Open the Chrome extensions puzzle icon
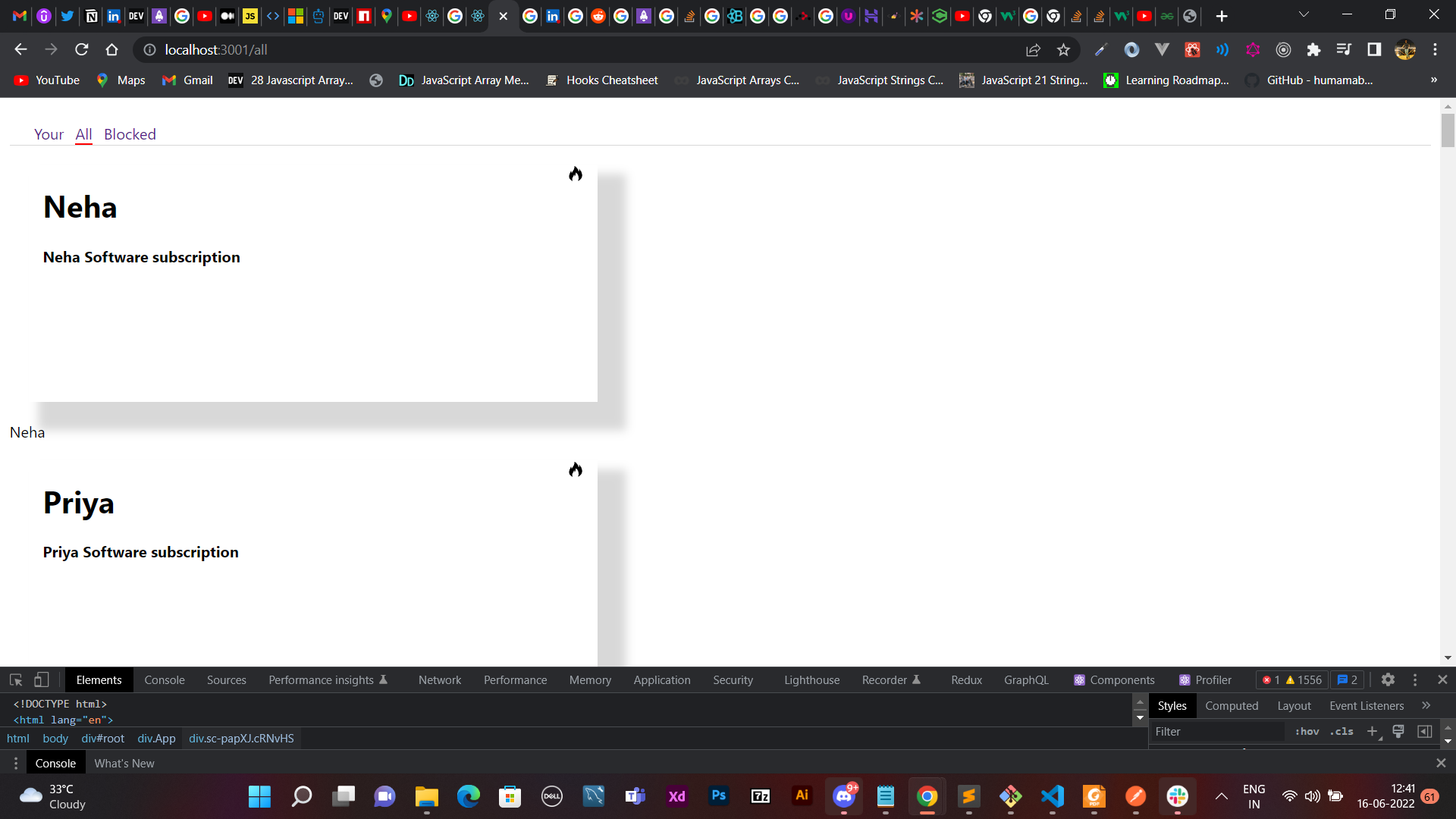Screen dimensions: 1456x819 (x=1313, y=50)
